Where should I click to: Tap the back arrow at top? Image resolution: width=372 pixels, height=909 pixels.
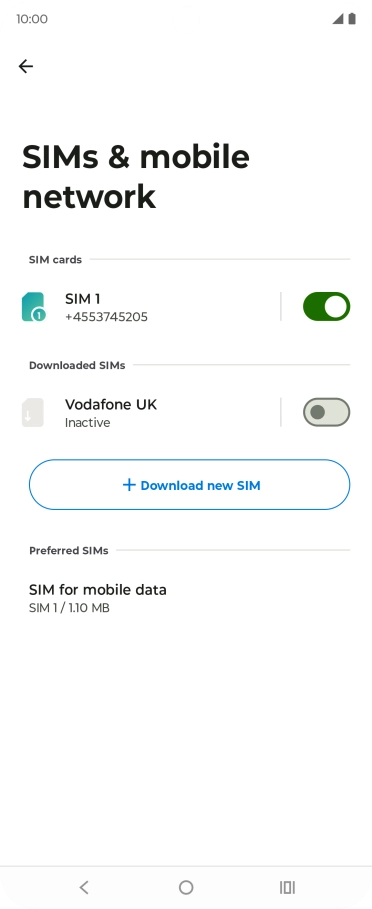(25, 66)
